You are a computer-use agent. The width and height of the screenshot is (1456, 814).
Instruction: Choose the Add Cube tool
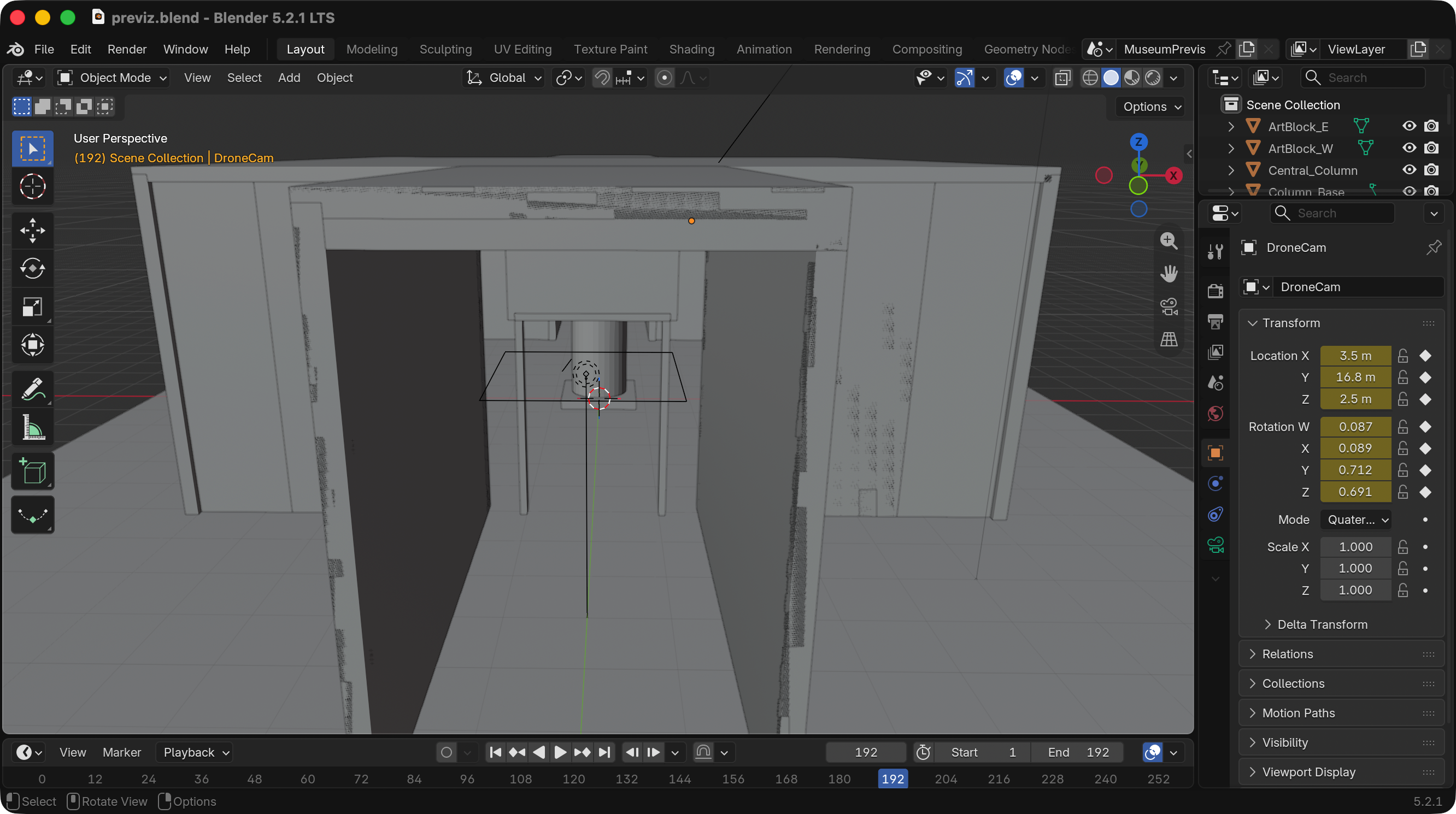pos(32,471)
